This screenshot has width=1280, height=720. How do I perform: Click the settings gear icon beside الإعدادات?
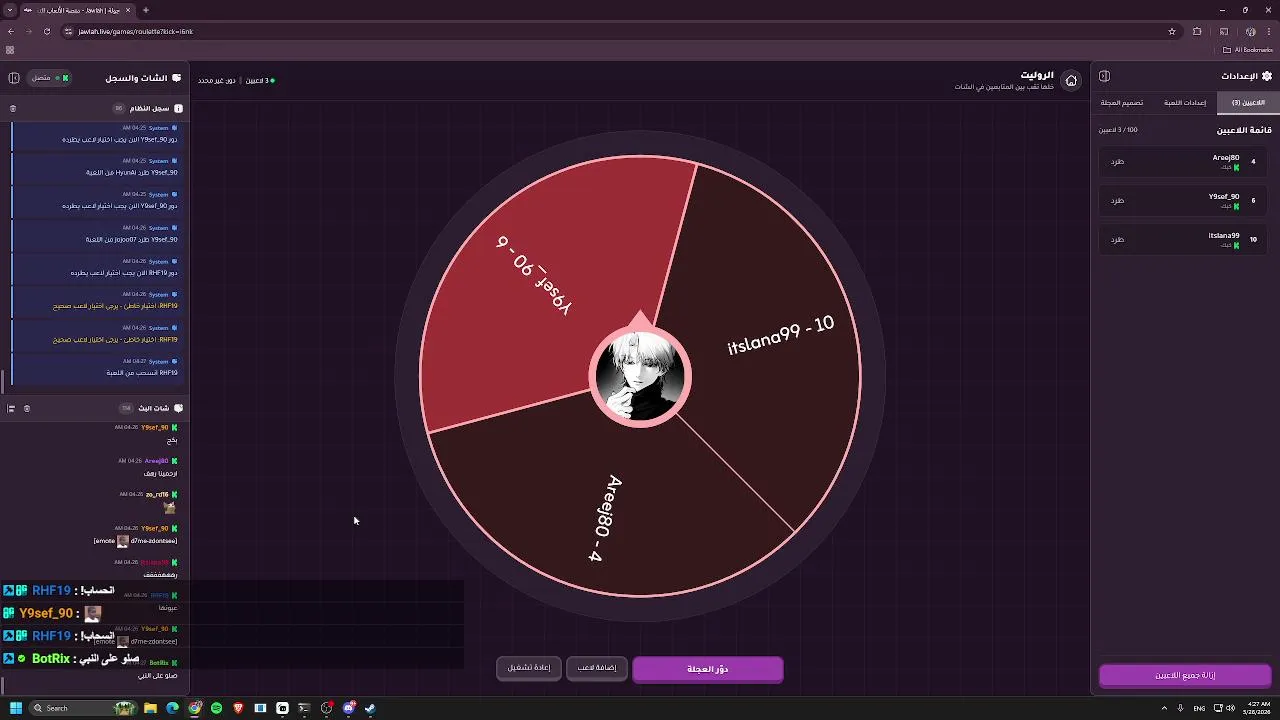[x=1267, y=76]
